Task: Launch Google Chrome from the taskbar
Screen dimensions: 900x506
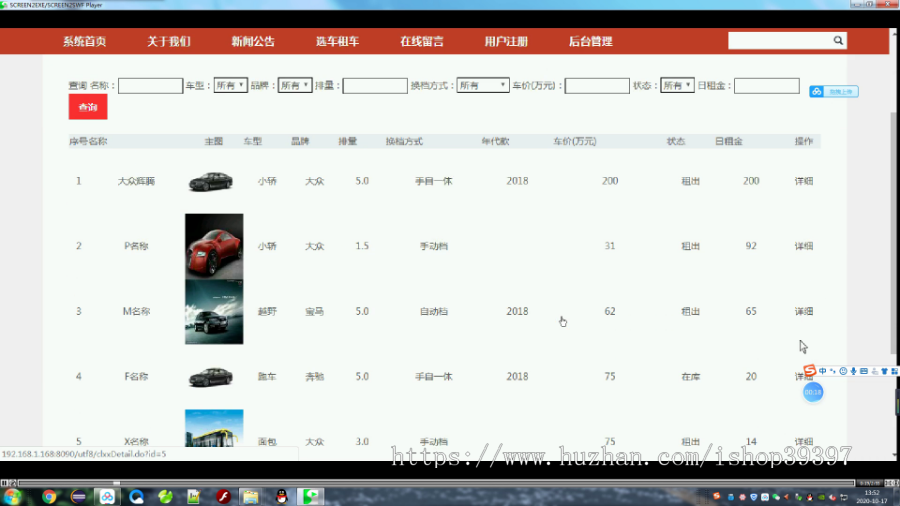Action: (49, 497)
